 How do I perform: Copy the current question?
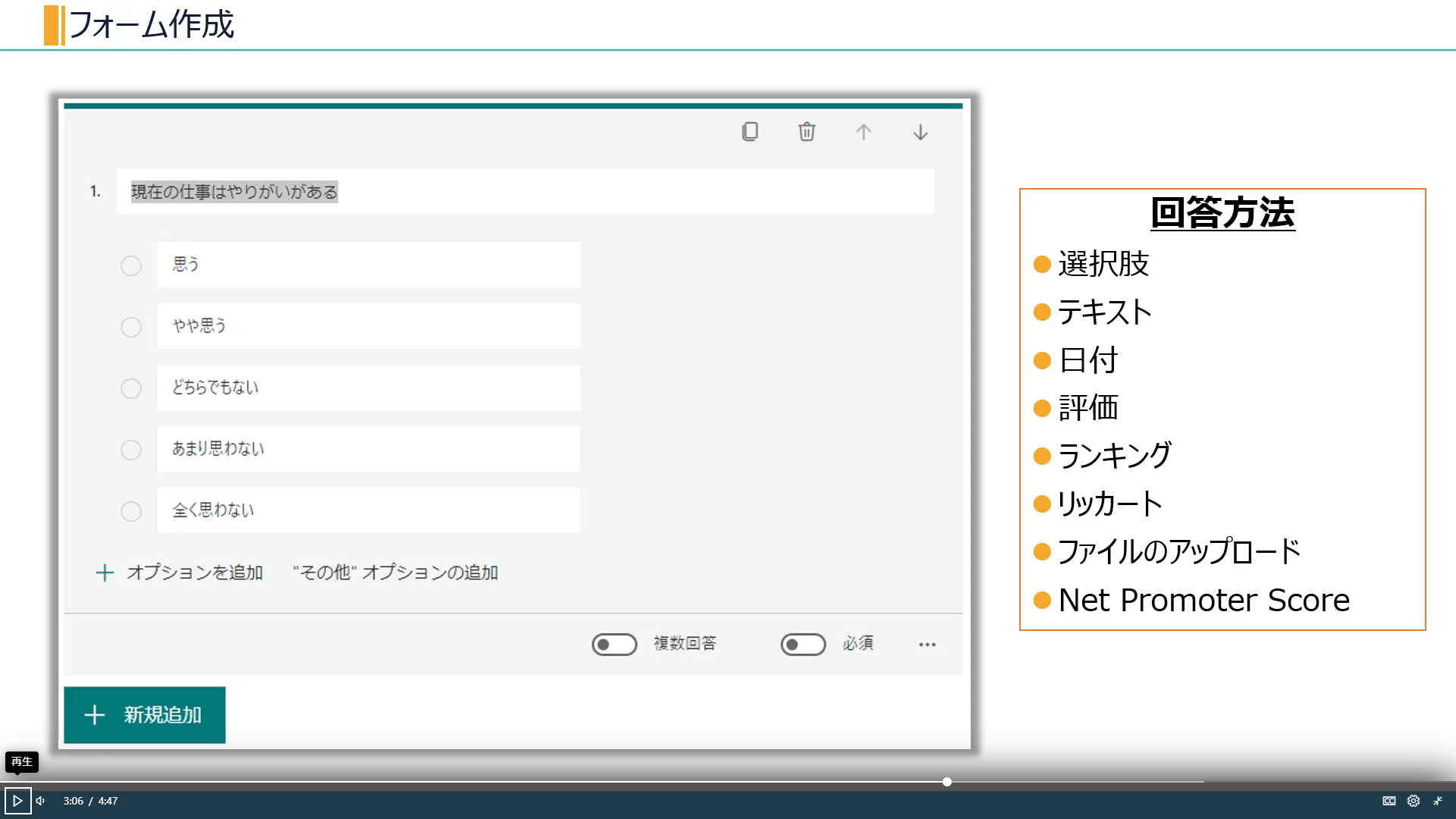tap(749, 132)
